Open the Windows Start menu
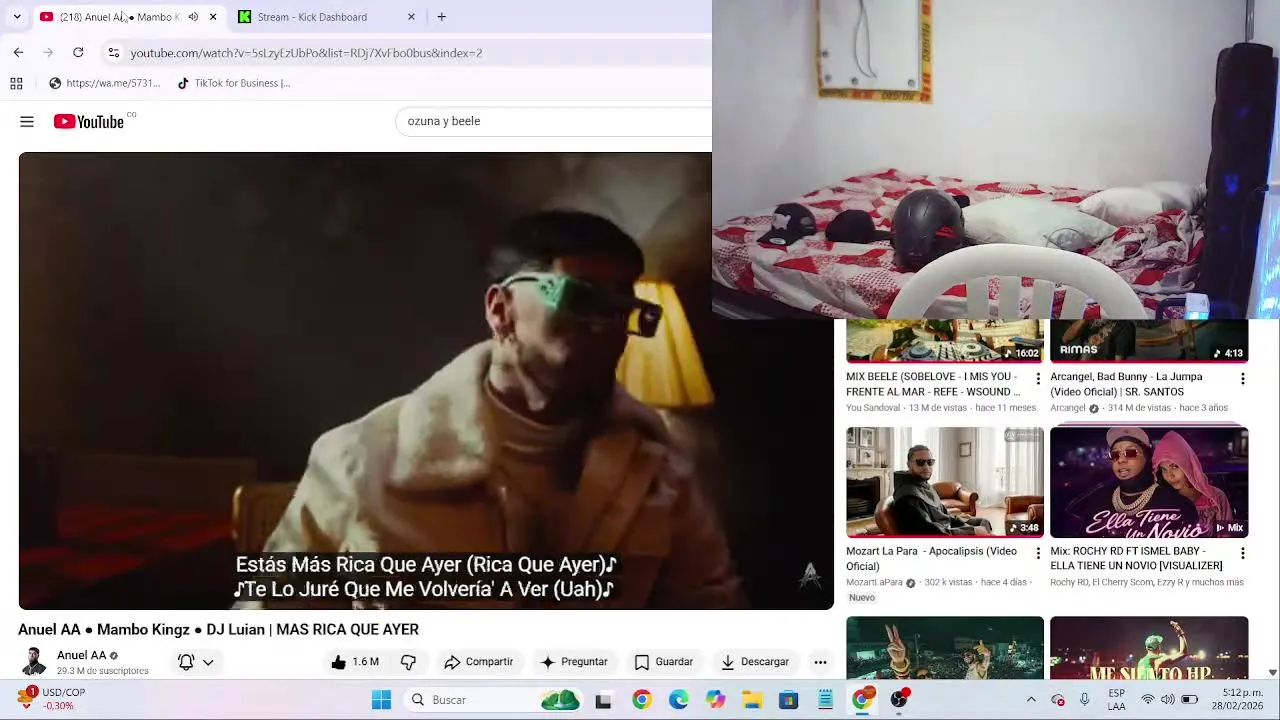Image resolution: width=1280 pixels, height=720 pixels. [381, 700]
